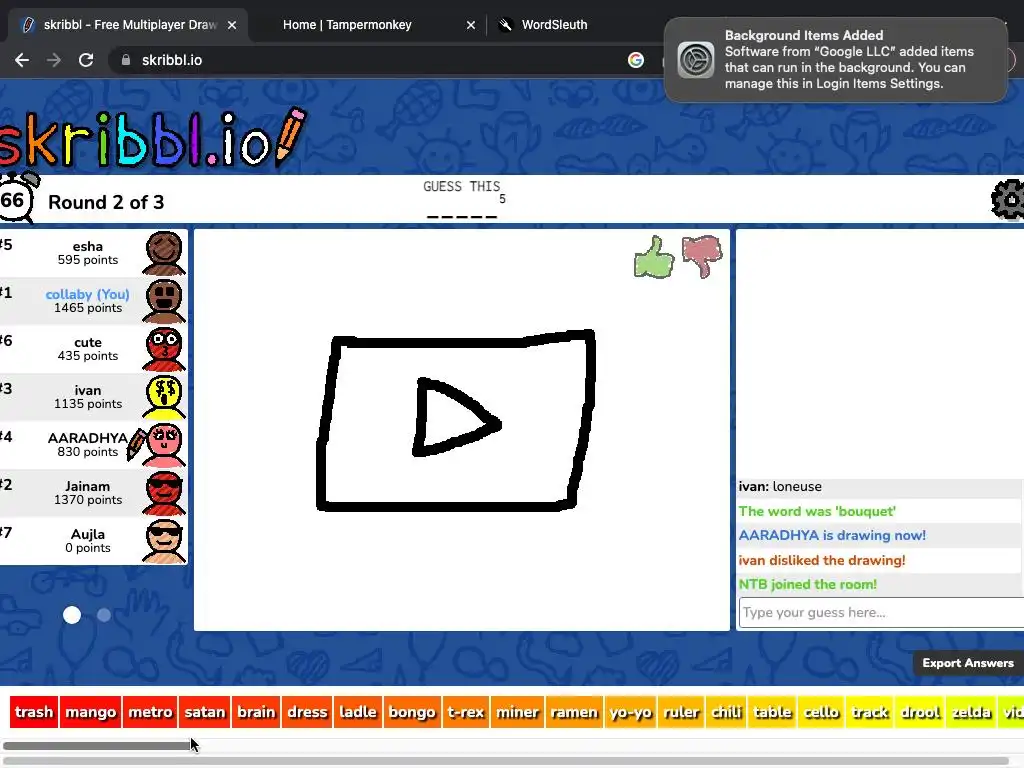Select the word suggestion 'metro'
This screenshot has width=1024, height=768.
tap(150, 712)
